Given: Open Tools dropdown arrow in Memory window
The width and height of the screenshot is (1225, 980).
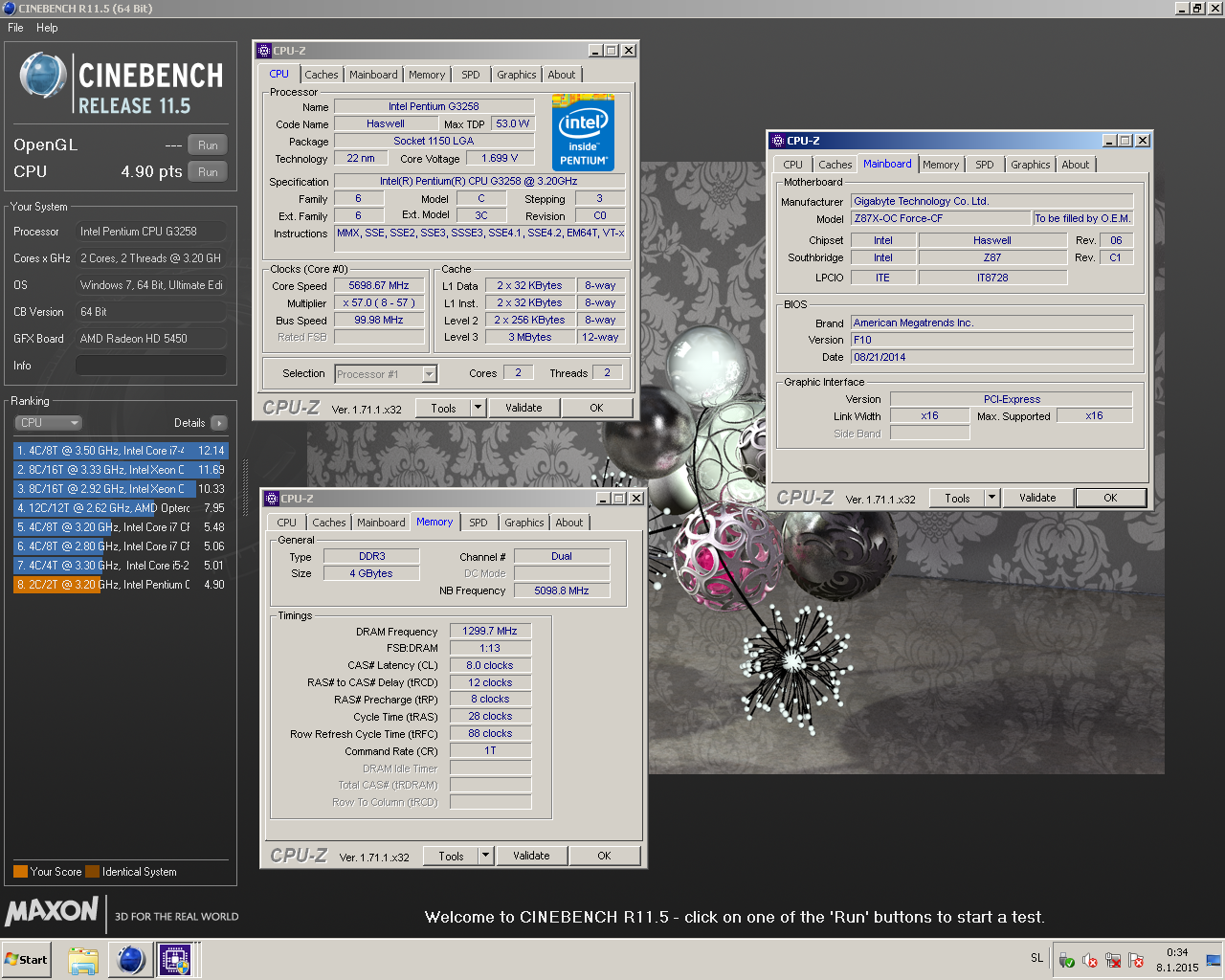Looking at the screenshot, I should coord(486,856).
